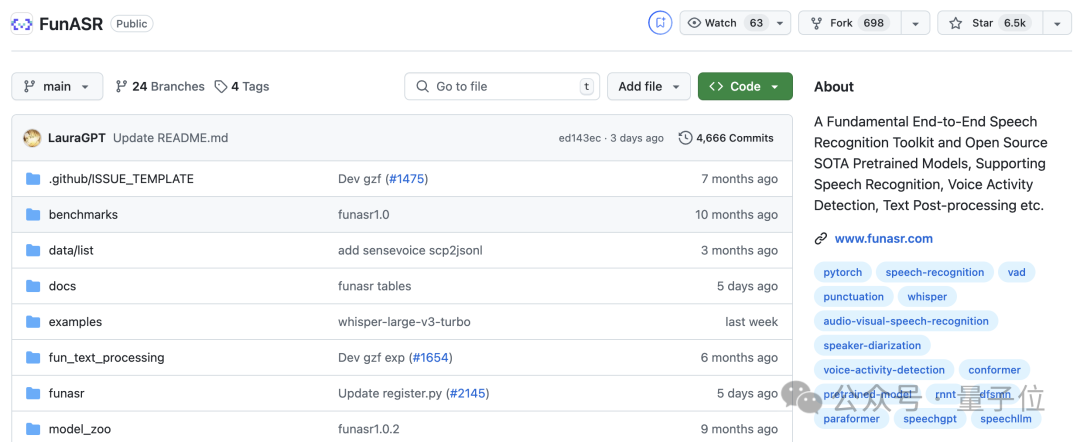Screen dimensions: 1080x442
Task: Open the Add file dropdown
Action: pos(649,86)
